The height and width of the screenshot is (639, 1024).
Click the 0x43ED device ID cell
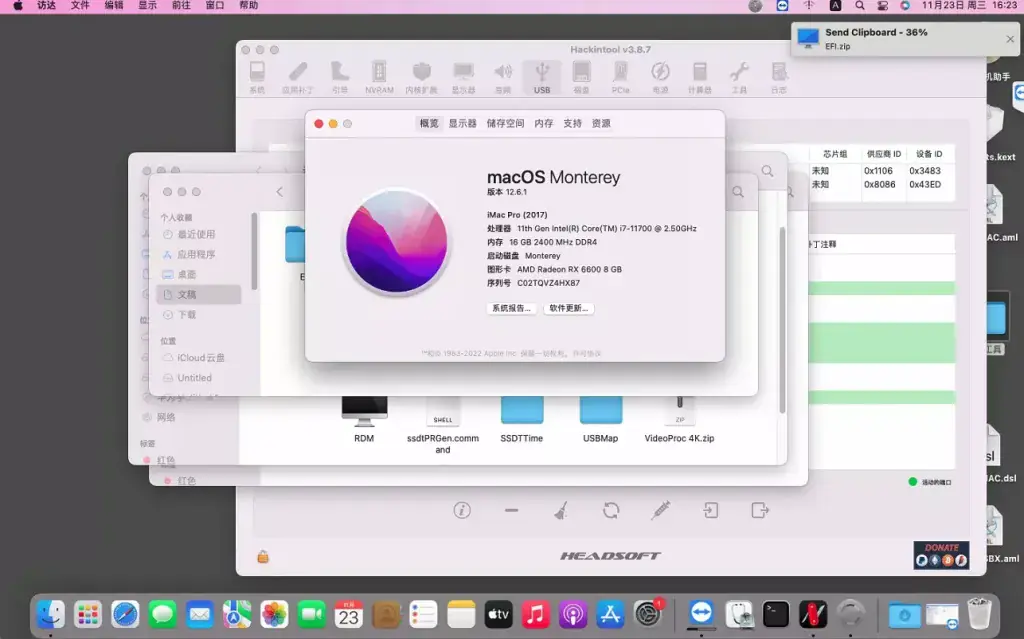[x=925, y=184]
